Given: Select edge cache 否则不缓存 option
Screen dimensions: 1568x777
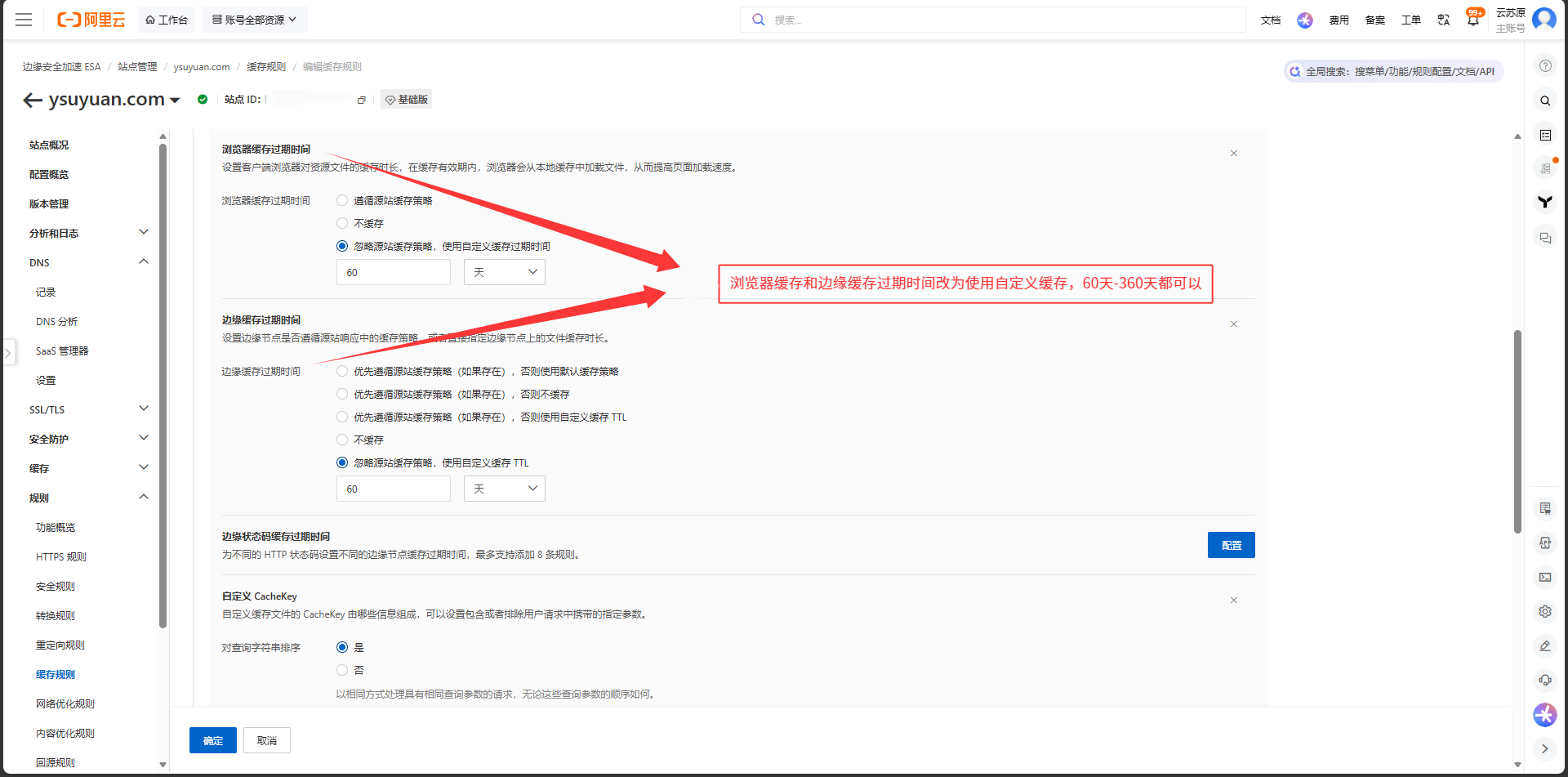Looking at the screenshot, I should (342, 394).
